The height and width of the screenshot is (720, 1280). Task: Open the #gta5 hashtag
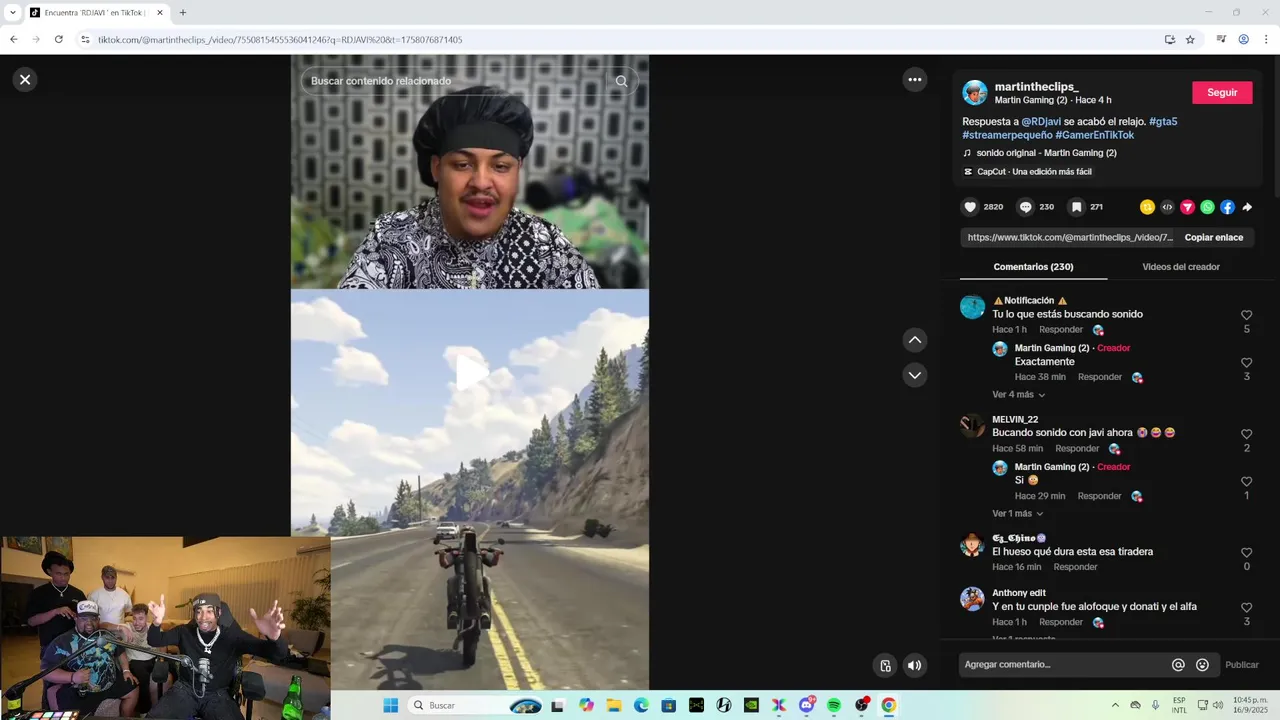click(x=1163, y=121)
